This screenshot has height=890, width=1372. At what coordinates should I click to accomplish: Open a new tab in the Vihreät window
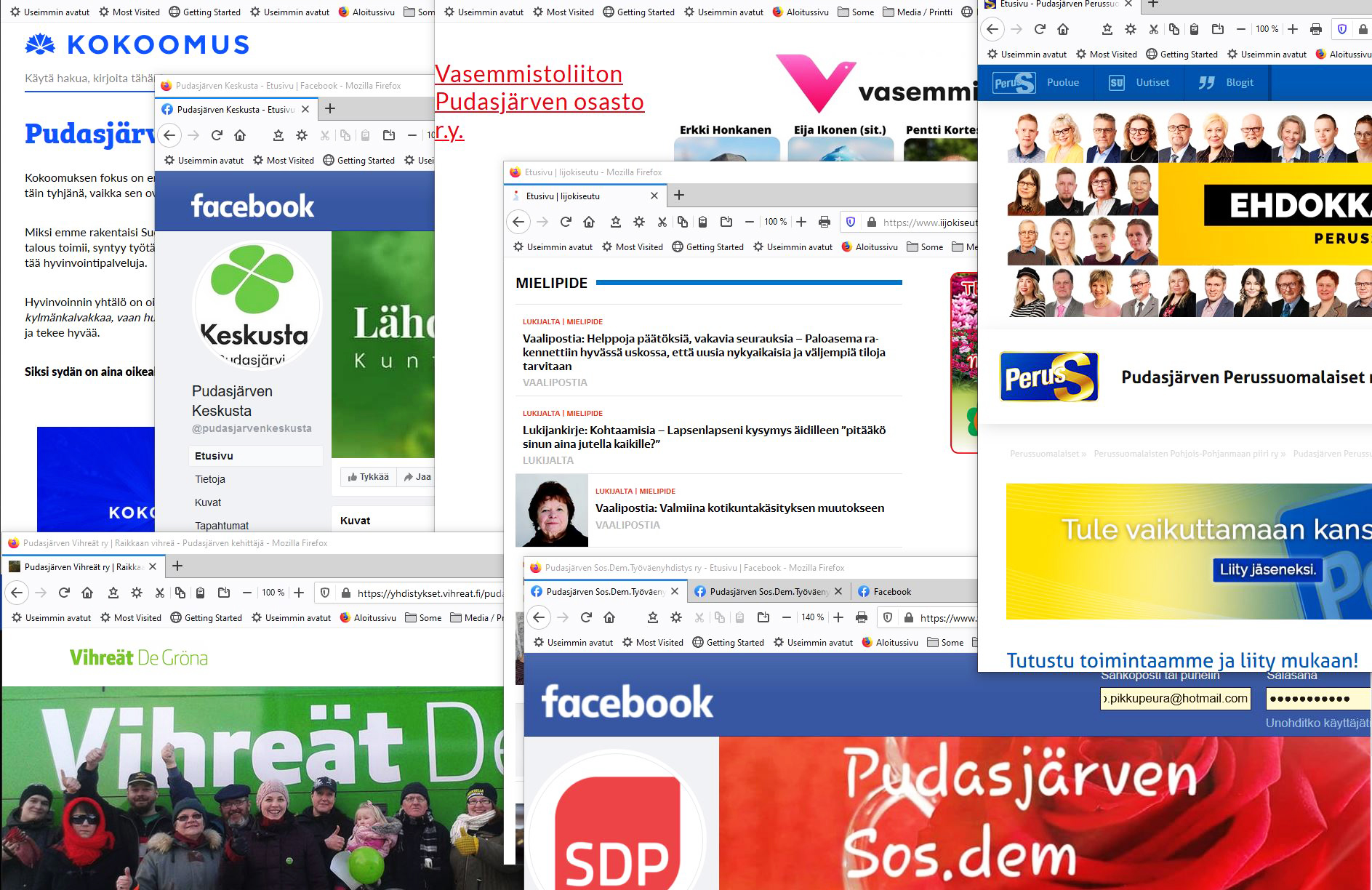(x=177, y=566)
